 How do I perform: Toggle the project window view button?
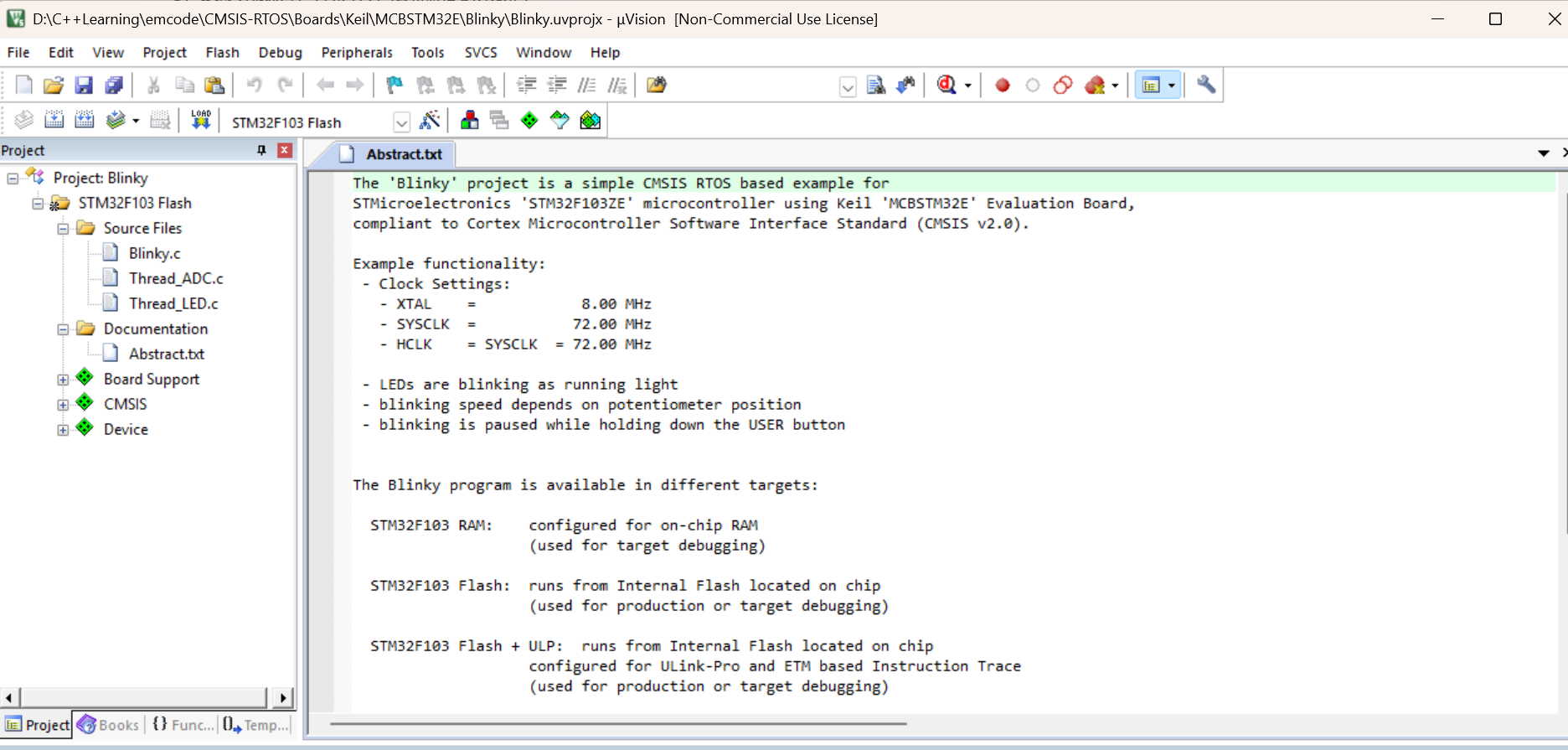click(1151, 85)
